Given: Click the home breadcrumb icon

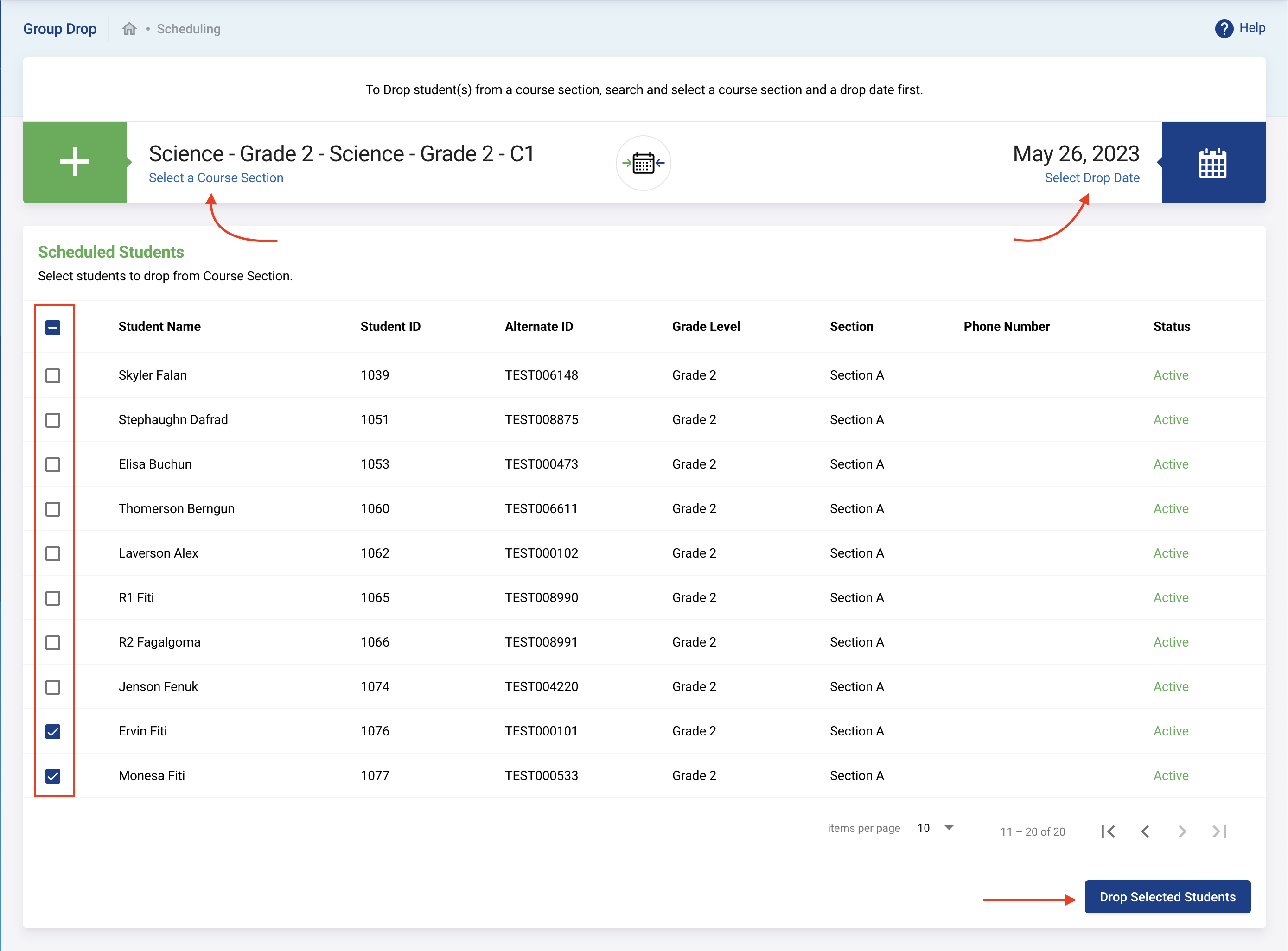Looking at the screenshot, I should click(129, 29).
